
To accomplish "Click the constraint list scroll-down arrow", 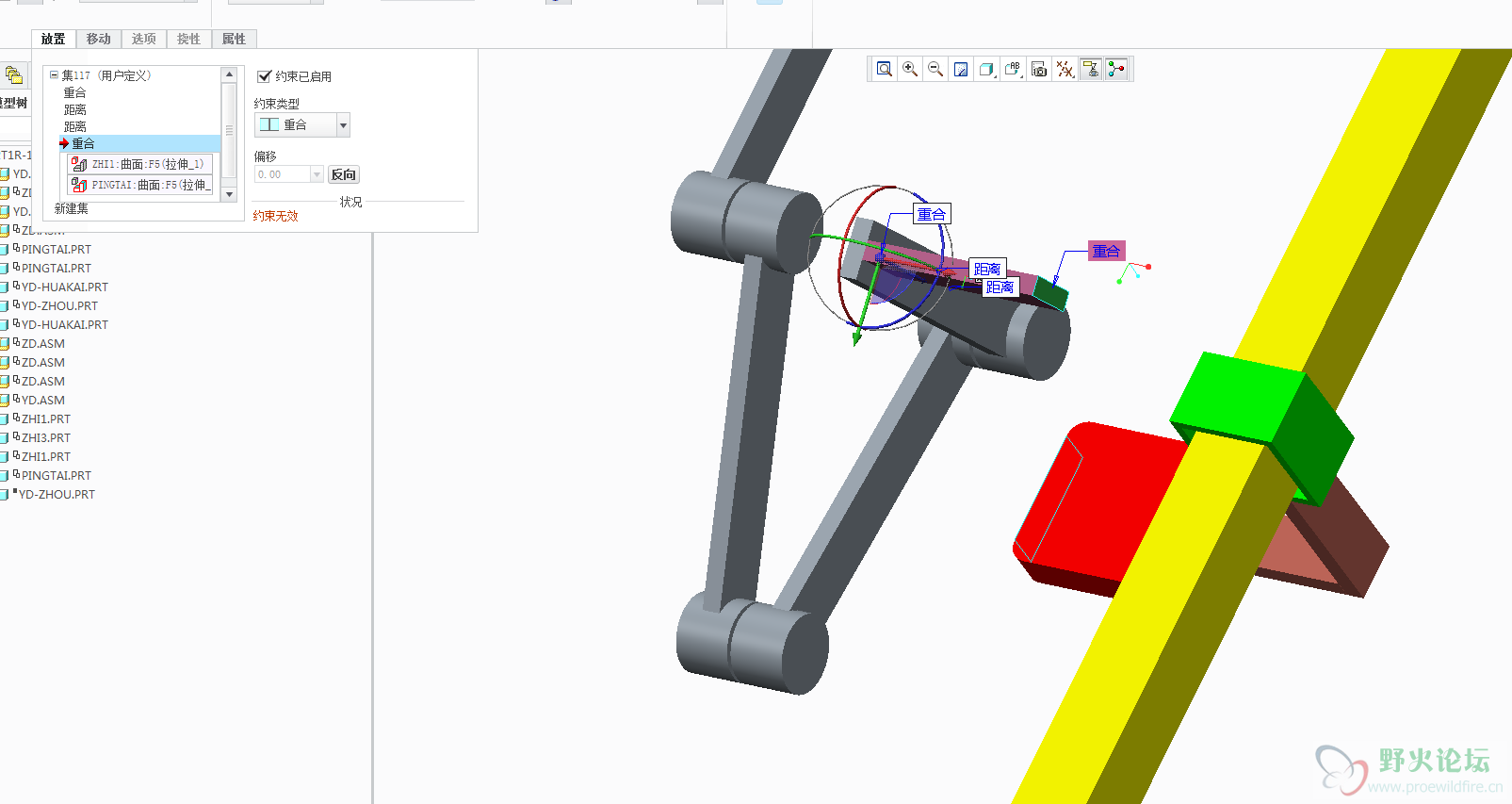I will click(x=229, y=194).
